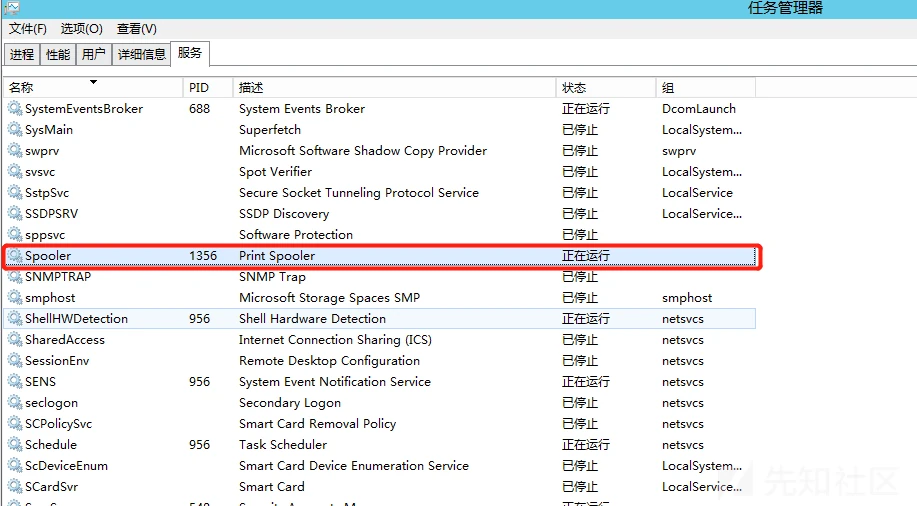Click Microsoft Storage Spaces SMP text

pos(329,297)
